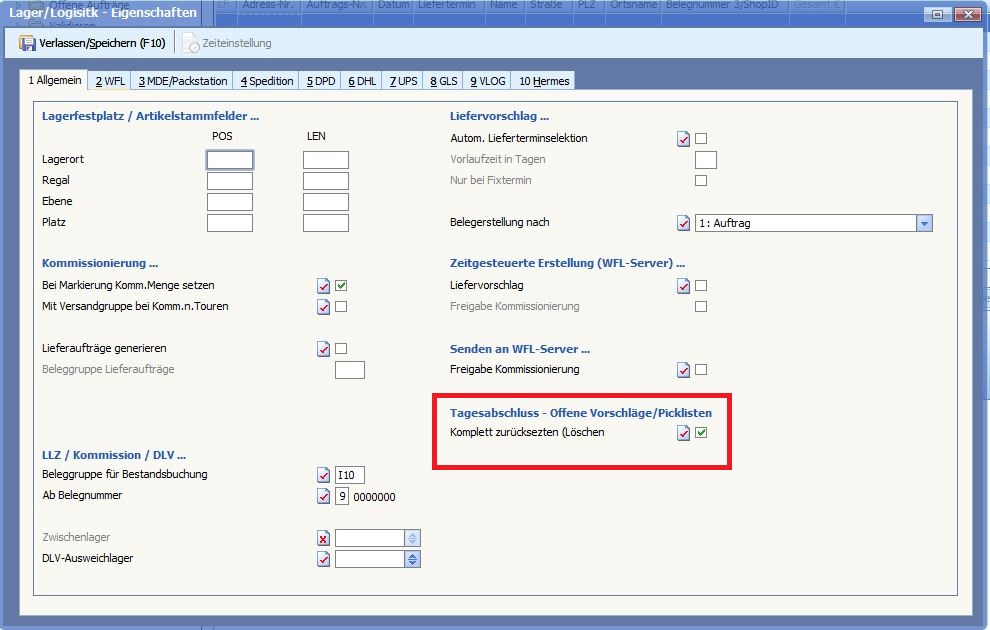Click the Zeiteinstellung toolbar button
This screenshot has height=630, width=990.
click(227, 43)
